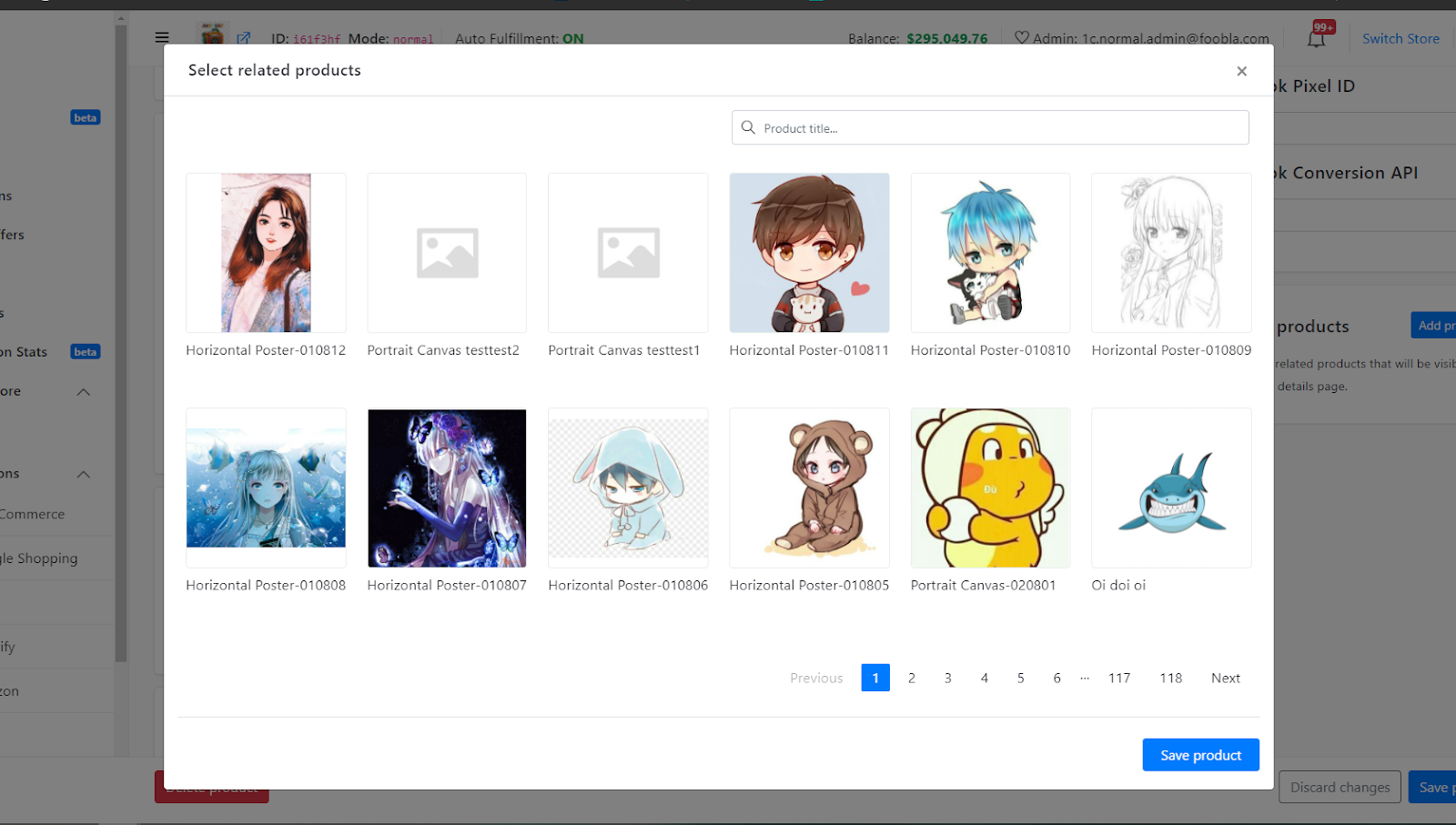Select Horizontal Poster-010809 sketch thumbnail
The height and width of the screenshot is (825, 1456).
click(1171, 253)
